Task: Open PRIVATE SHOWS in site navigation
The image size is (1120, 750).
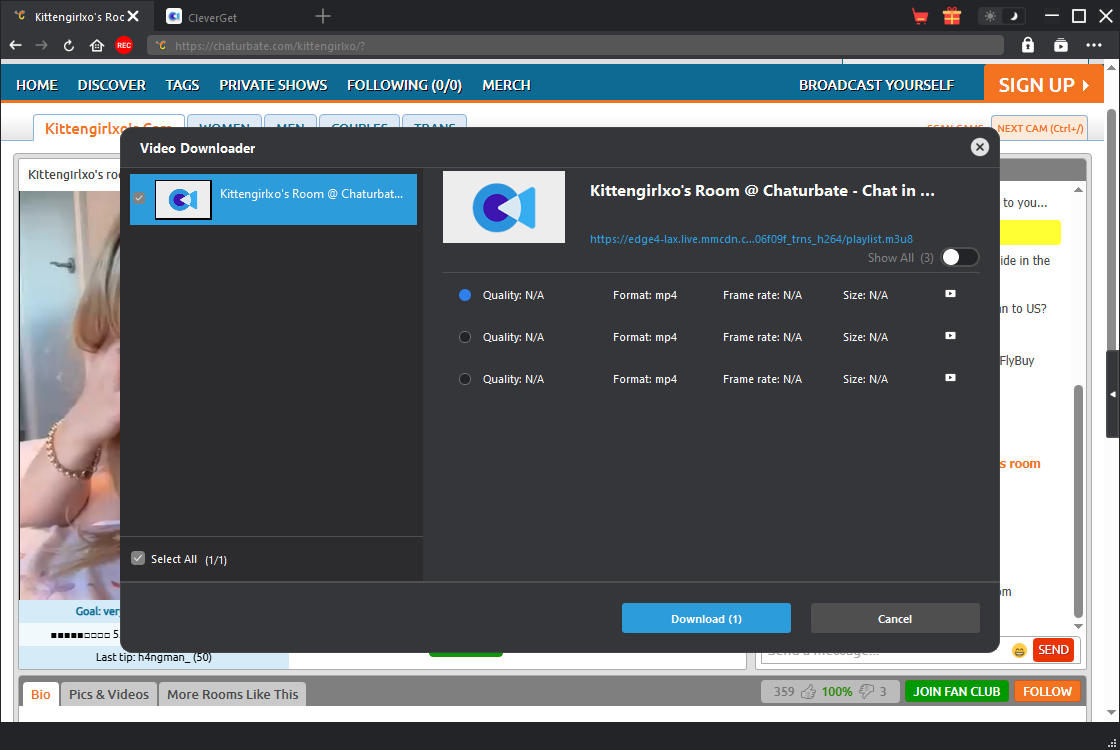Action: pos(273,85)
